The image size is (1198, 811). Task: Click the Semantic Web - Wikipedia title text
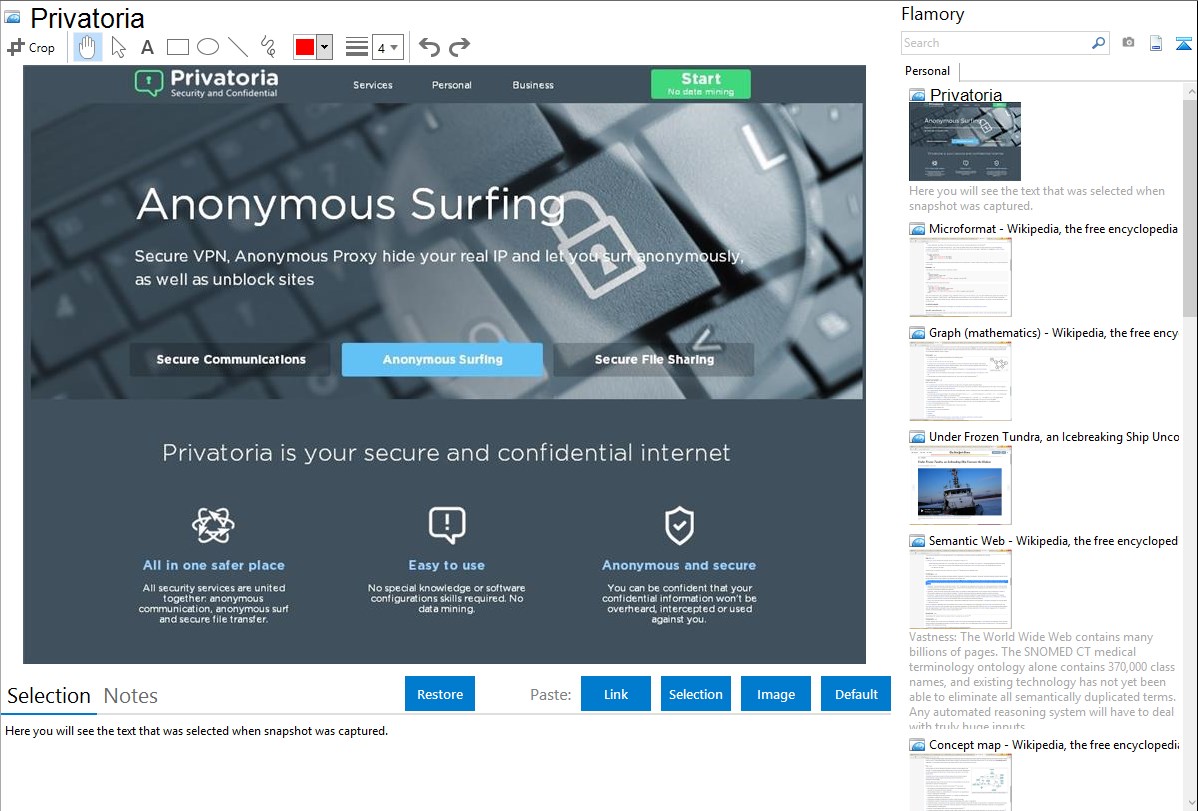click(x=1053, y=540)
